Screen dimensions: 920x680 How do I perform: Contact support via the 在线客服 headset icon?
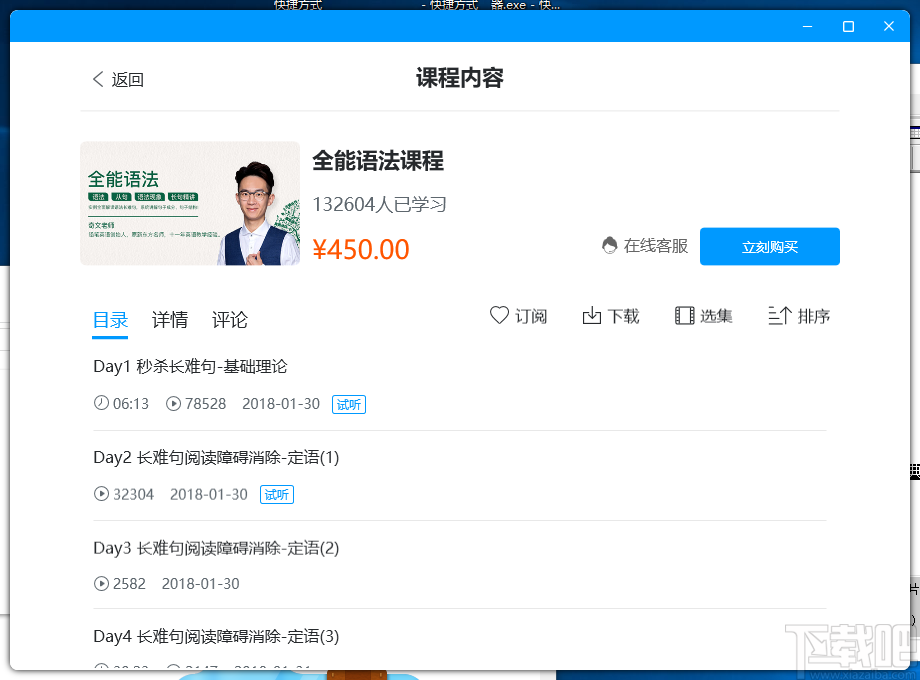(x=609, y=245)
